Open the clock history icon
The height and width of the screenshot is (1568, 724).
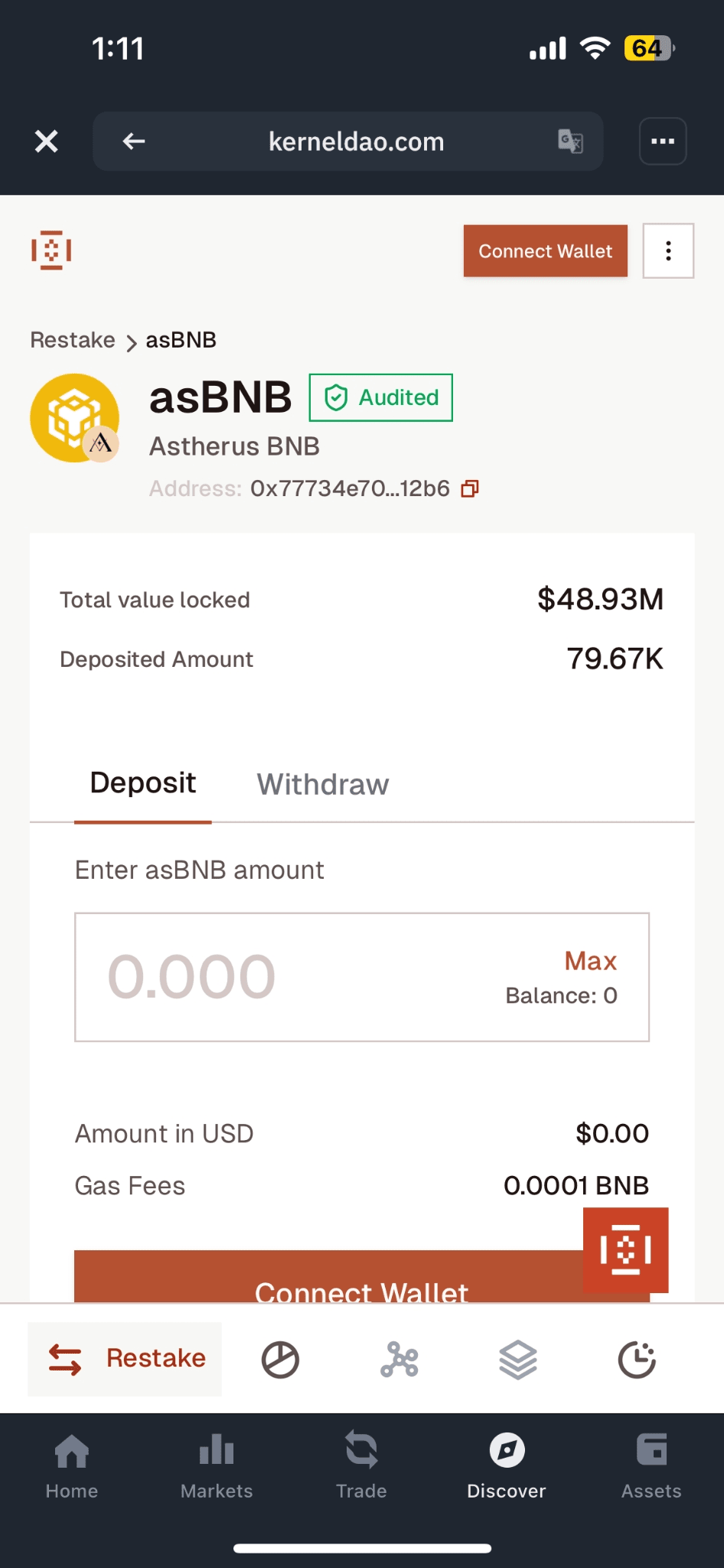click(637, 1360)
